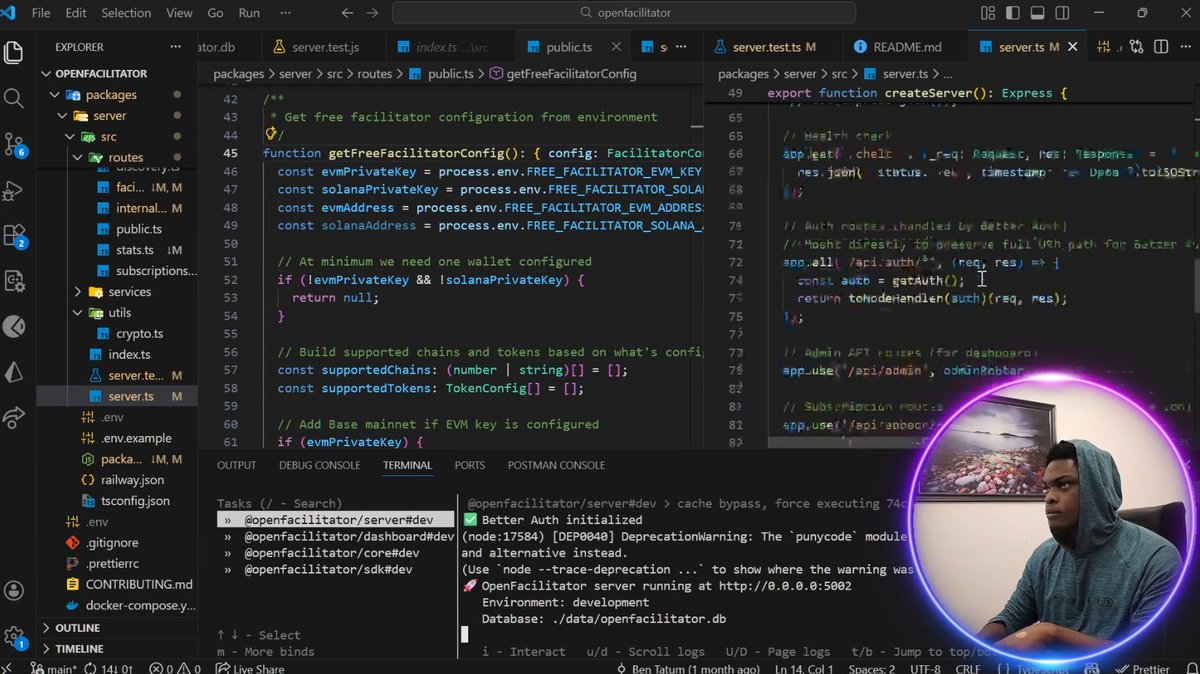
Task: Open hidden menu items ellipsis after Run
Action: pyautogui.click(x=284, y=13)
